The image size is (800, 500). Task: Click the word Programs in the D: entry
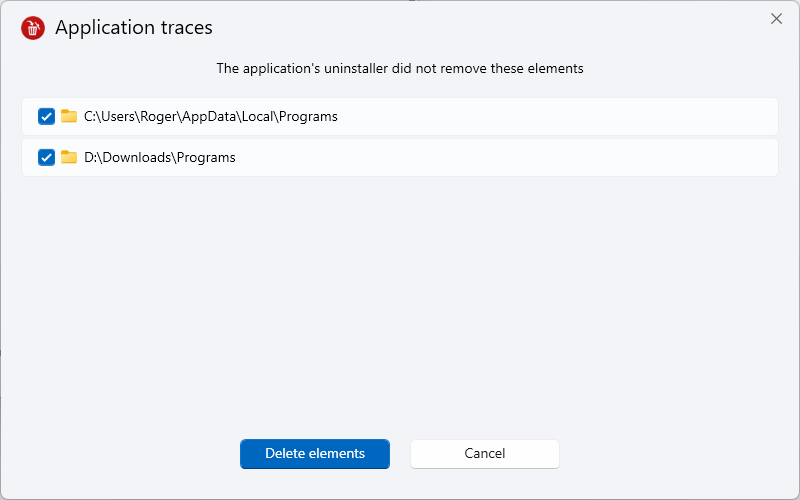(206, 157)
